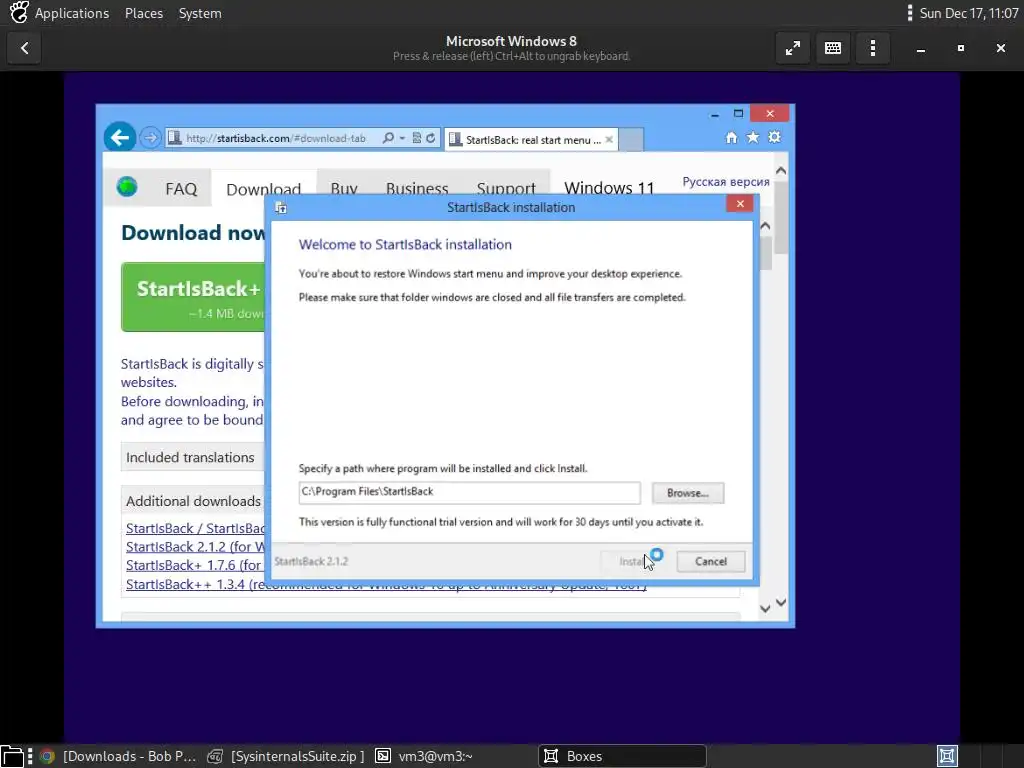
Task: Click the Install button in installer
Action: pos(632,562)
